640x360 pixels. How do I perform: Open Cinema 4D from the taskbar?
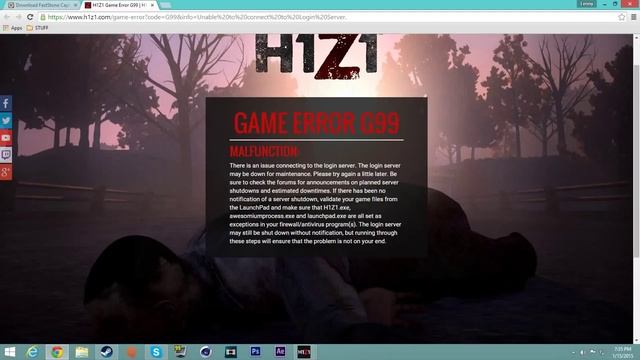pos(206,352)
